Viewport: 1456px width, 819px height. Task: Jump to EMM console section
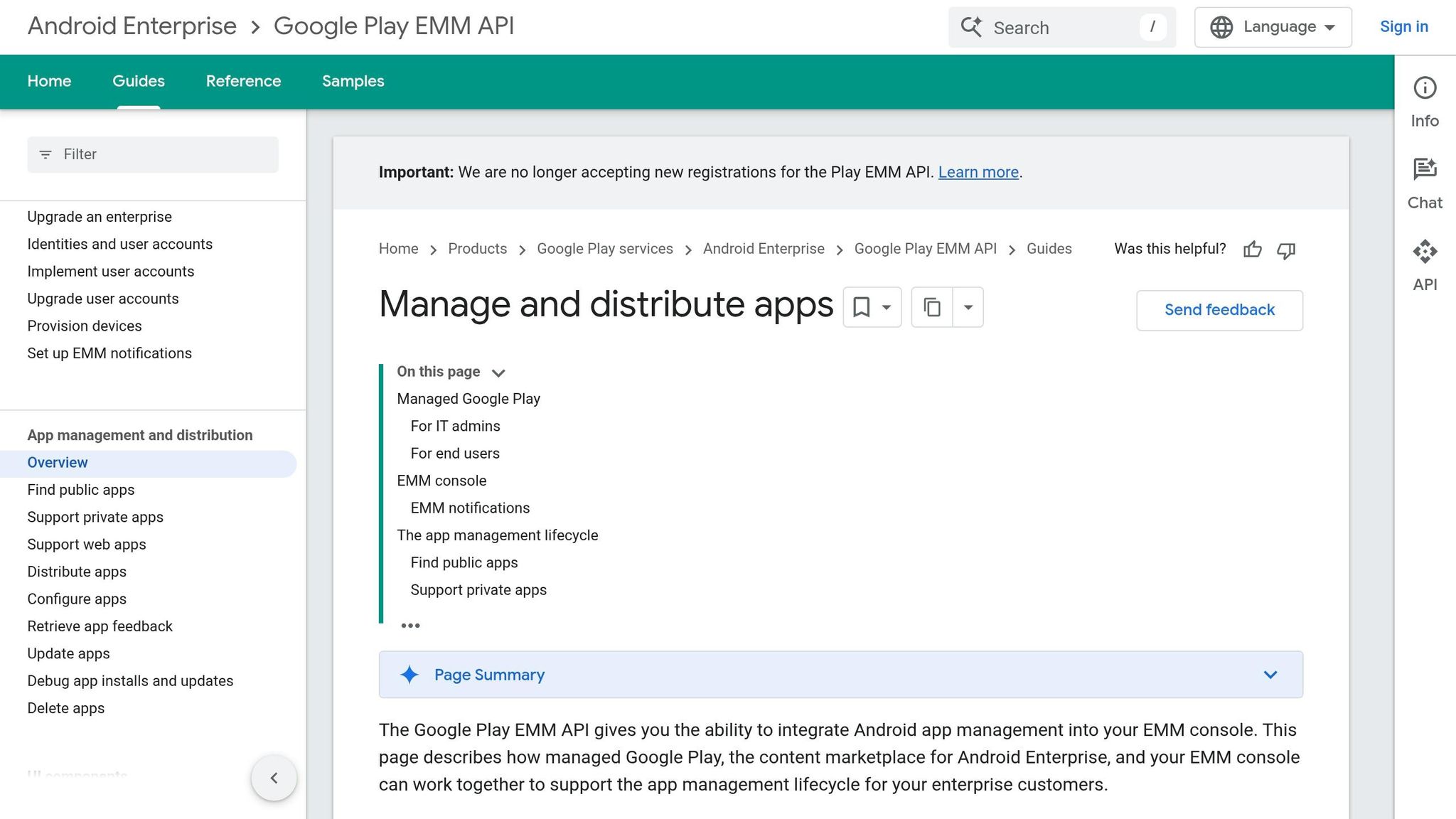coord(441,481)
